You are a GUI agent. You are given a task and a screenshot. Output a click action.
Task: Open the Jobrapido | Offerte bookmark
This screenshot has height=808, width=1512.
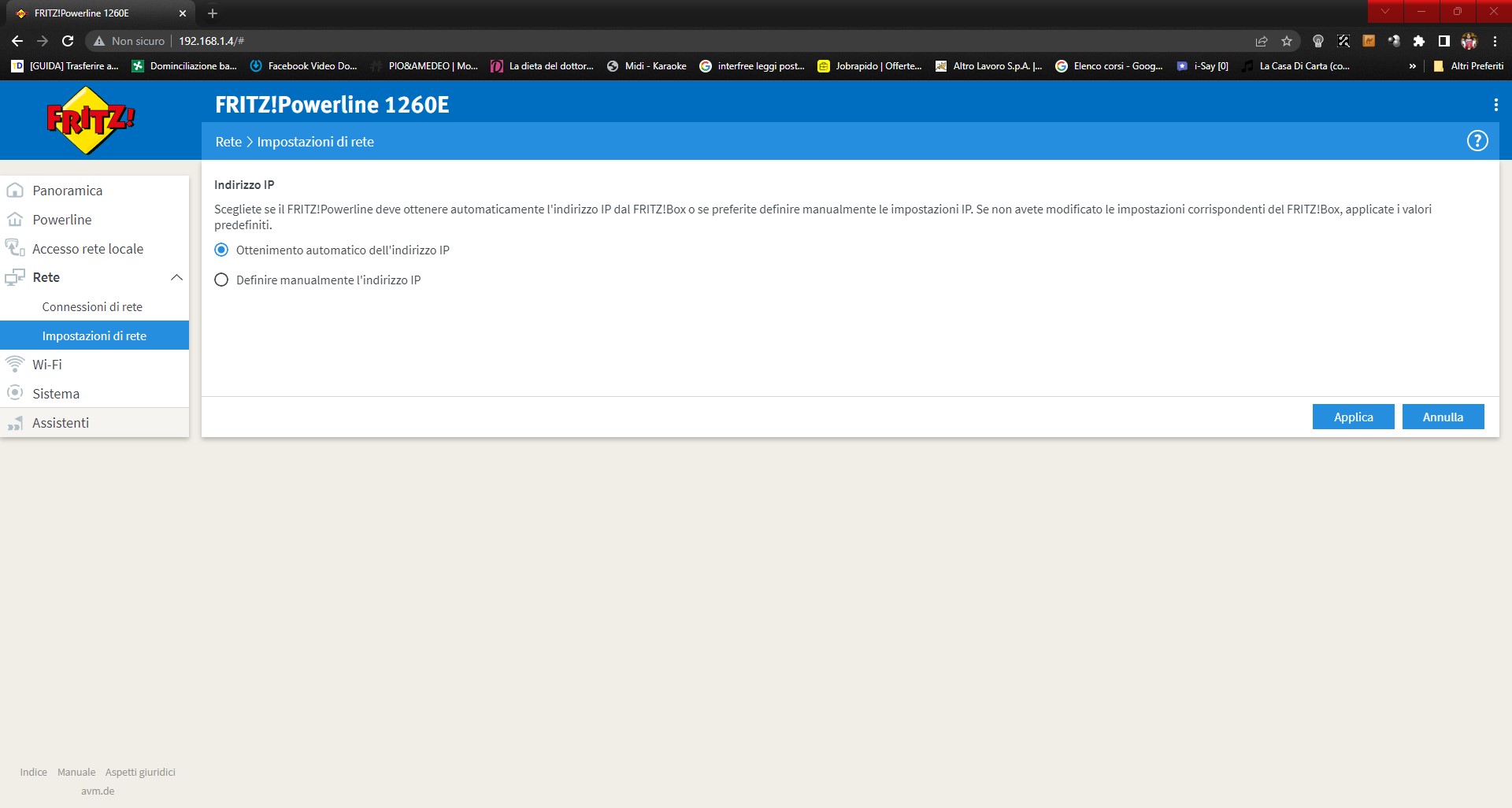coord(870,66)
